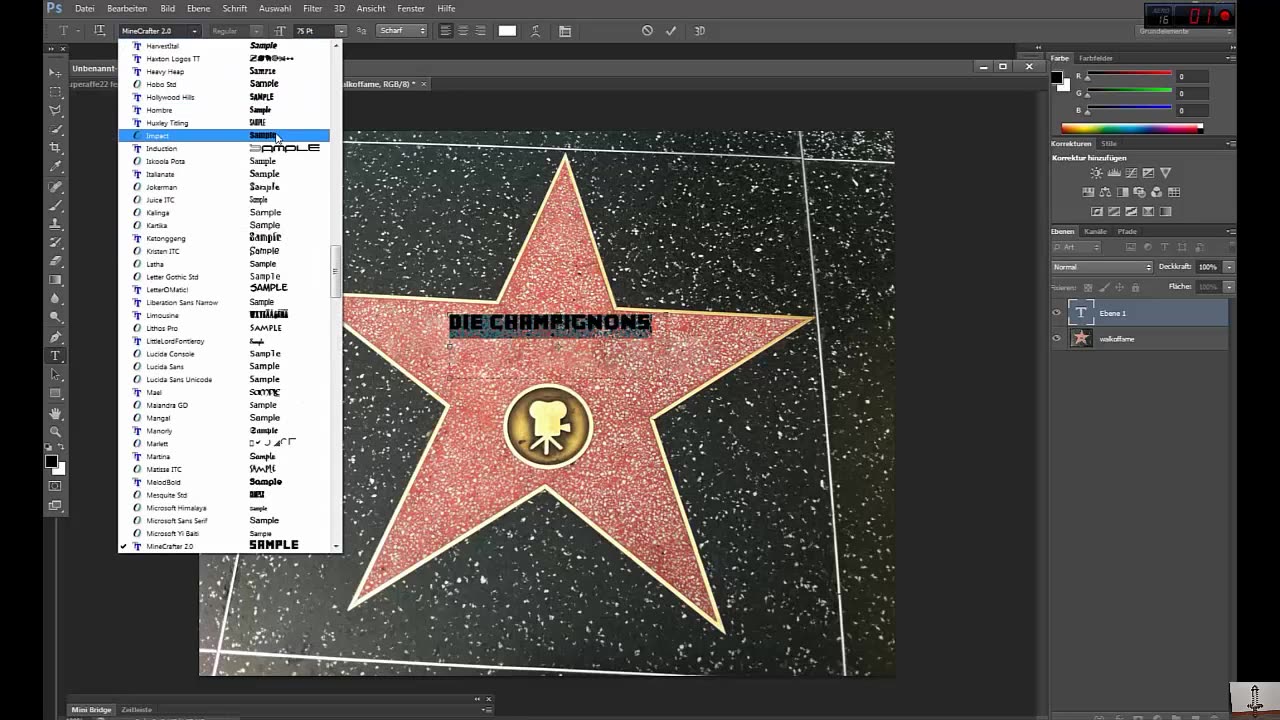Select the Zoom tool in toolbox
Viewport: 1280px width, 720px height.
(x=56, y=432)
